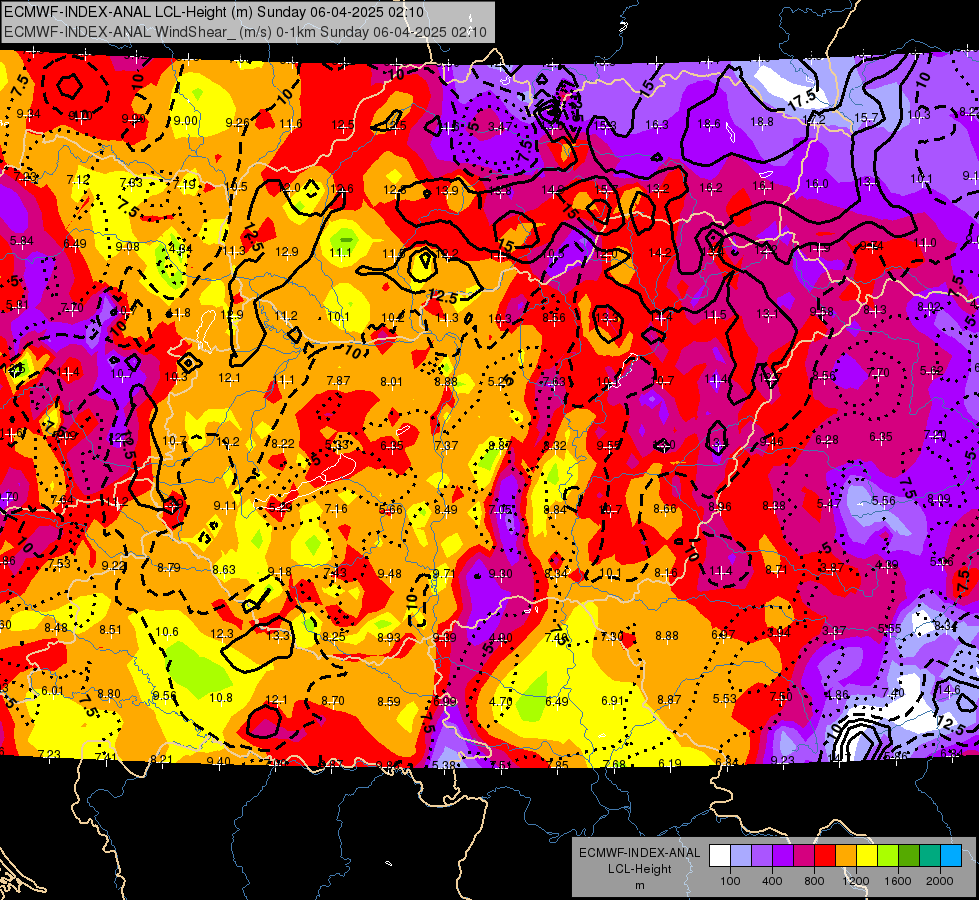Image resolution: width=979 pixels, height=900 pixels.
Task: Select the sky blue legend swatch
Action: coord(951,856)
